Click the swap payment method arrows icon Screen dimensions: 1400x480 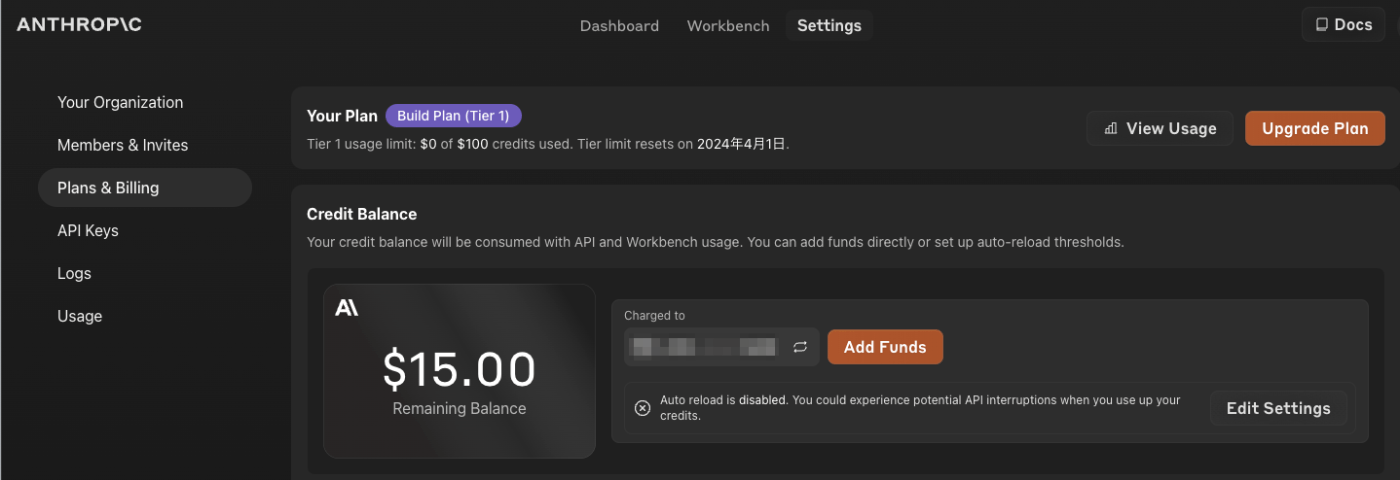800,347
